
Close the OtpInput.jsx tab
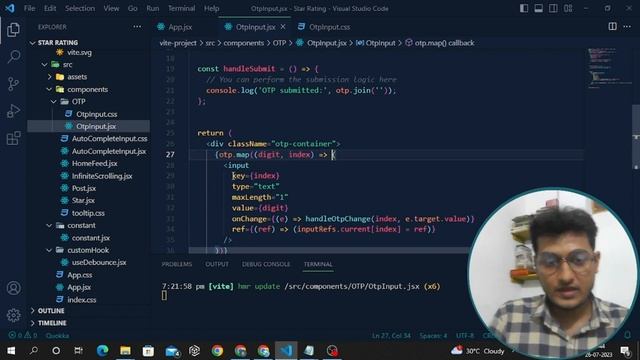pos(283,27)
